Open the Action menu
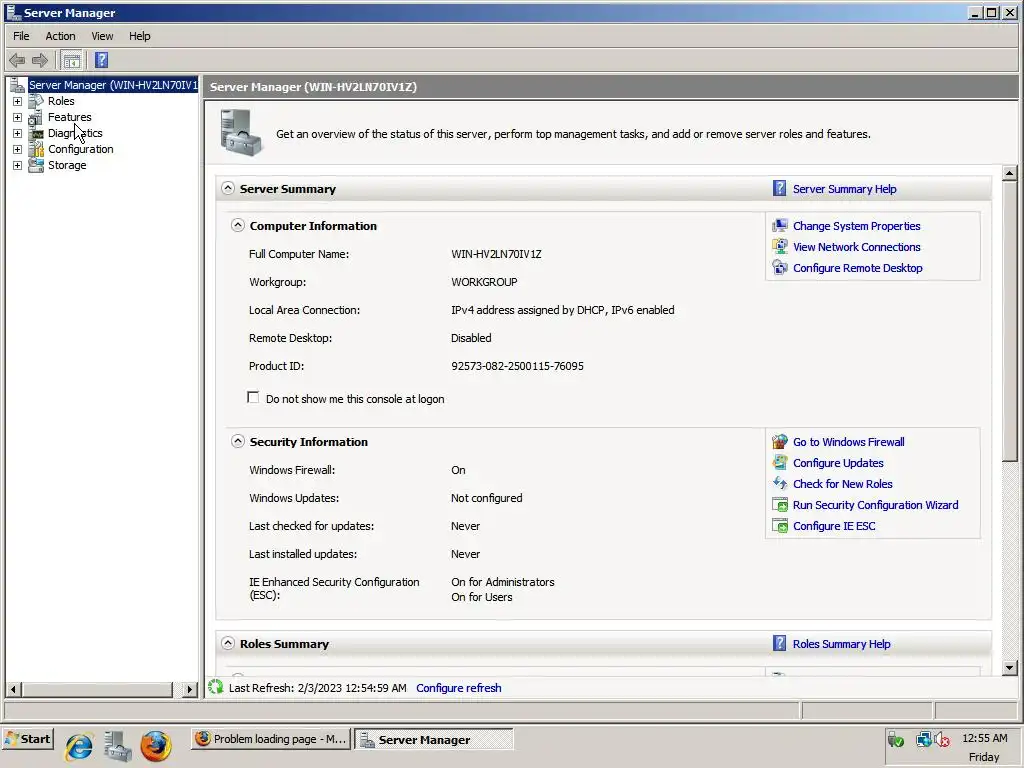Image resolution: width=1024 pixels, height=768 pixels. click(60, 36)
